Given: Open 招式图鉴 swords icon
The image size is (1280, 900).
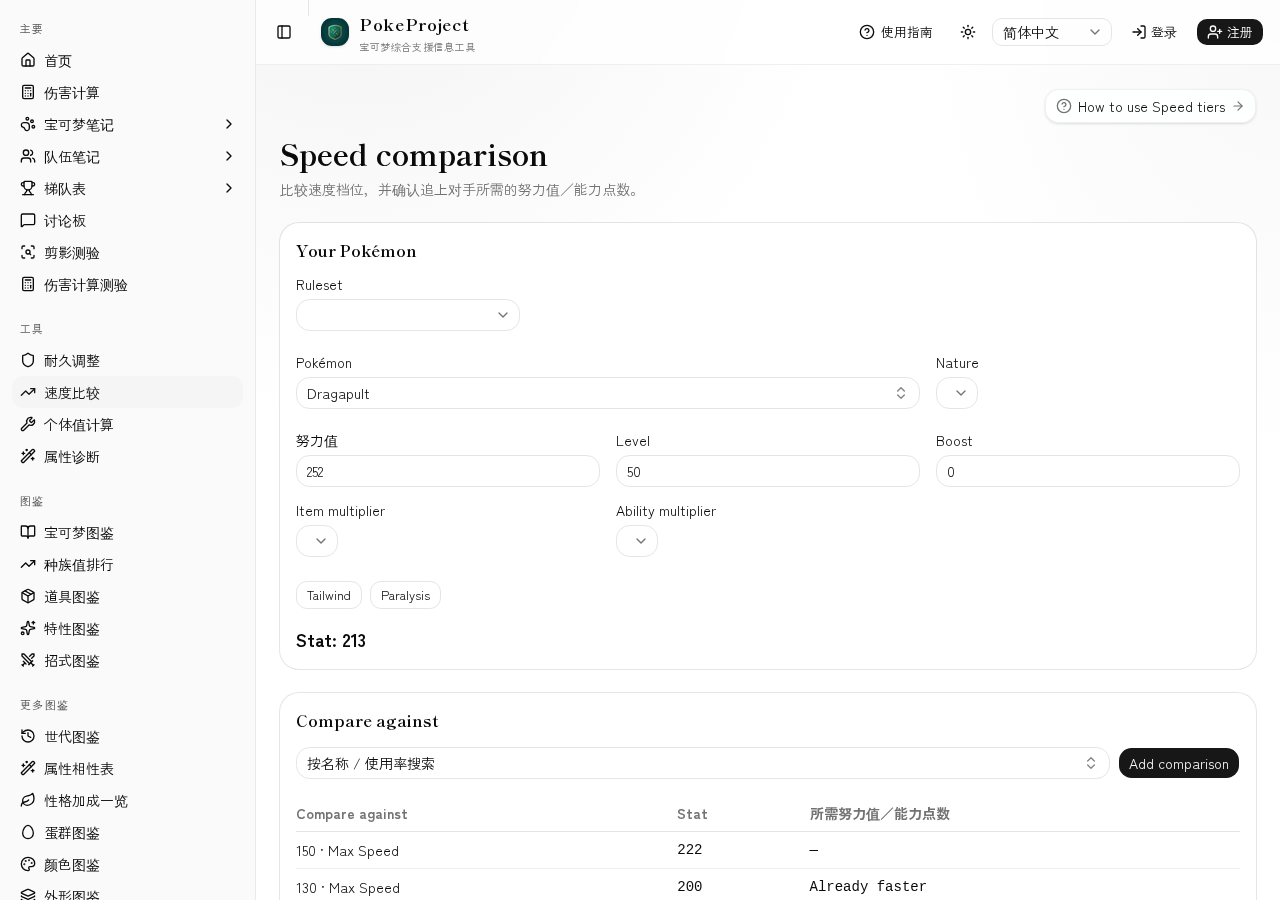Looking at the screenshot, I should pyautogui.click(x=28, y=660).
